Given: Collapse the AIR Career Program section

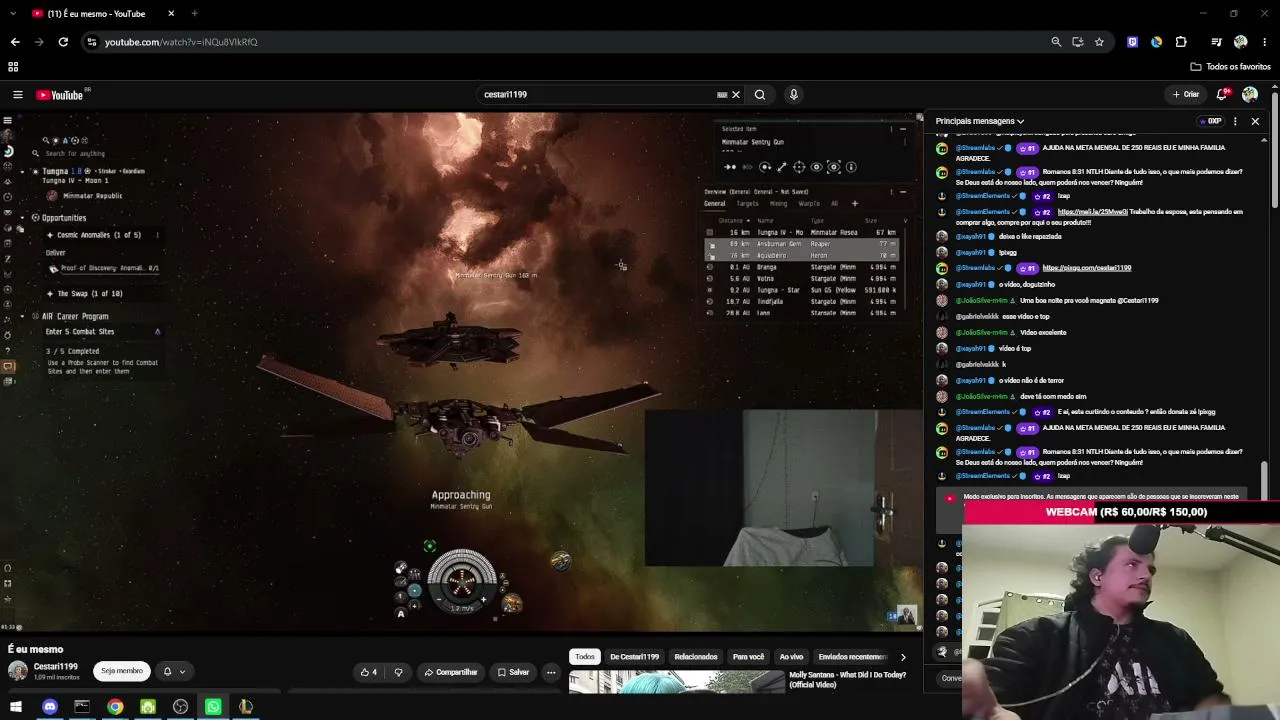Looking at the screenshot, I should (x=22, y=317).
